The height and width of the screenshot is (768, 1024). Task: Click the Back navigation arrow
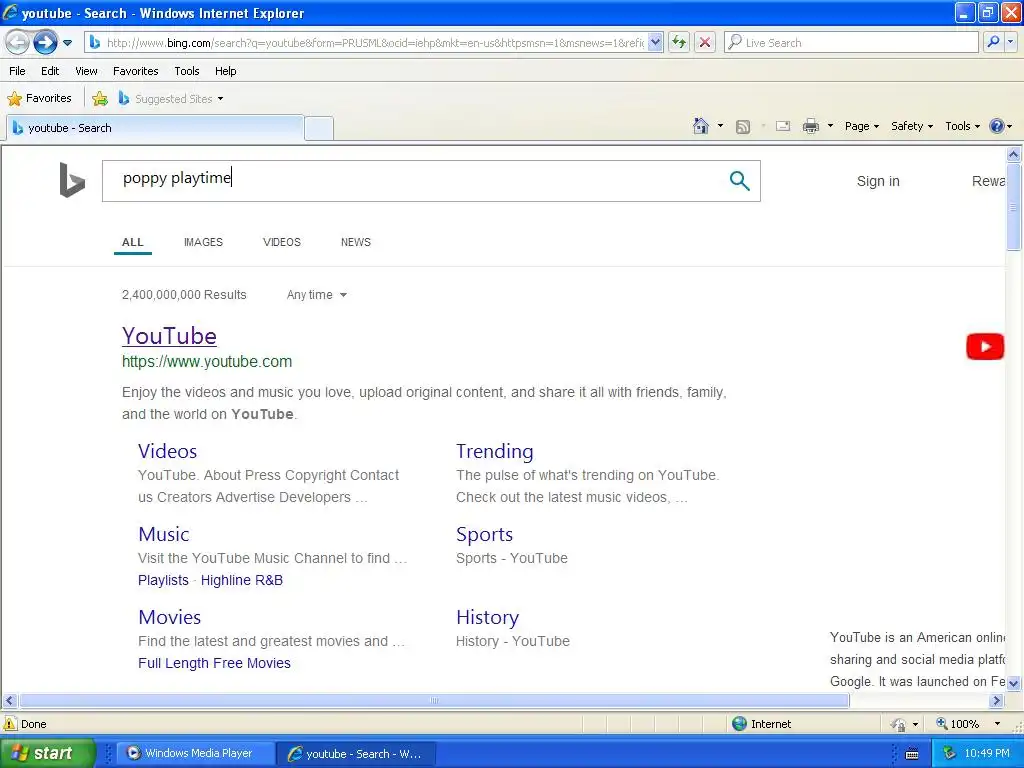18,43
